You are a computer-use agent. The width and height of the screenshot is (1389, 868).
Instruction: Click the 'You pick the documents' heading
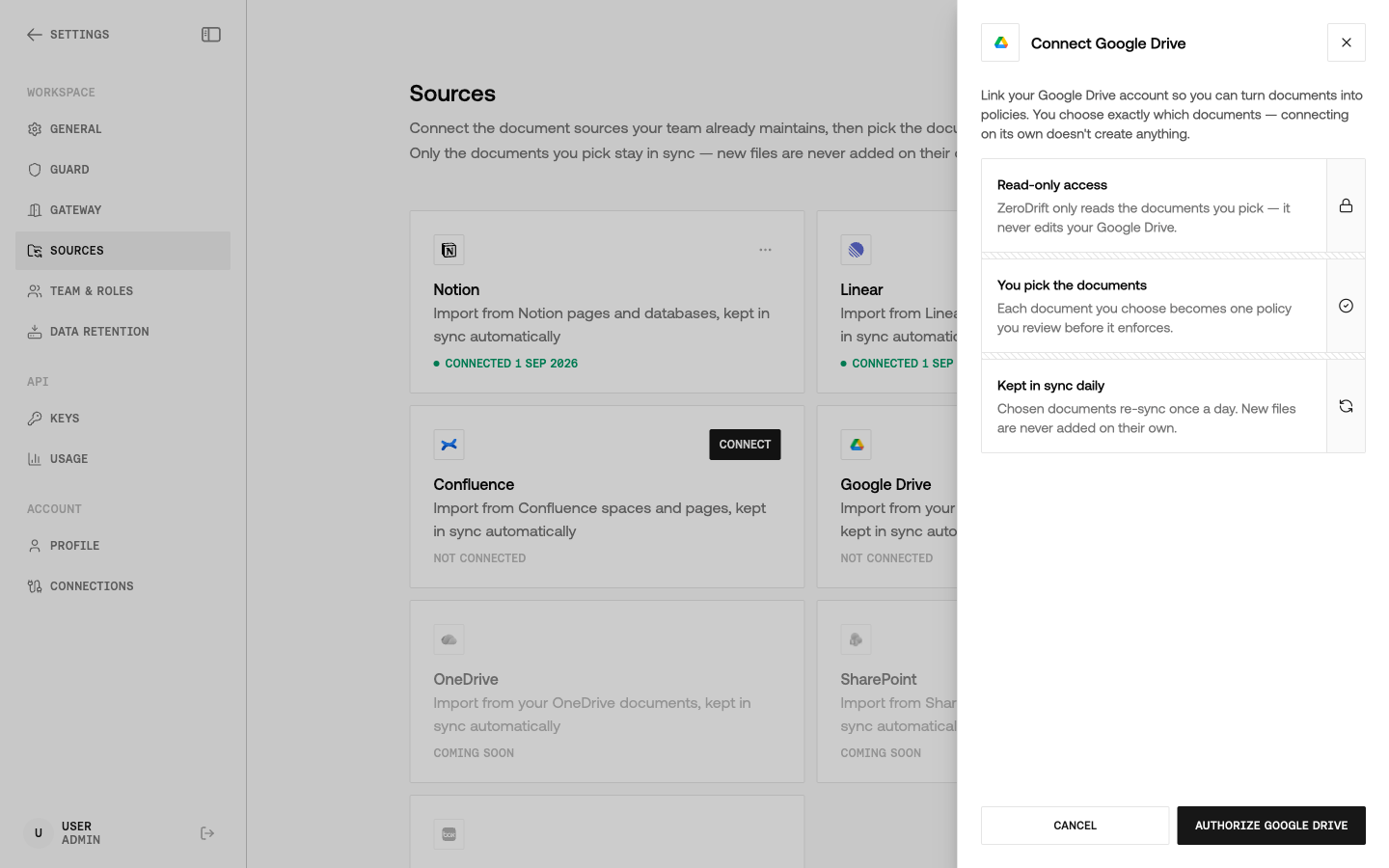1072,285
